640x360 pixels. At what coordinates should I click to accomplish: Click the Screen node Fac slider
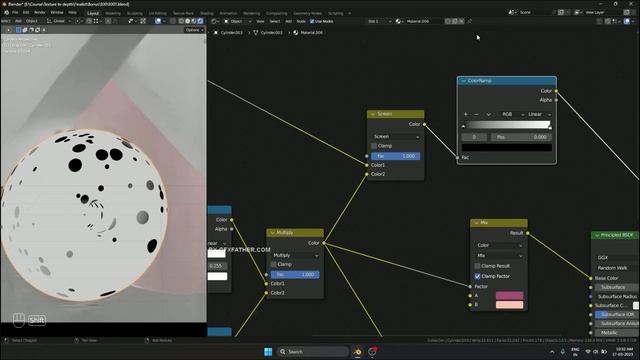[396, 156]
